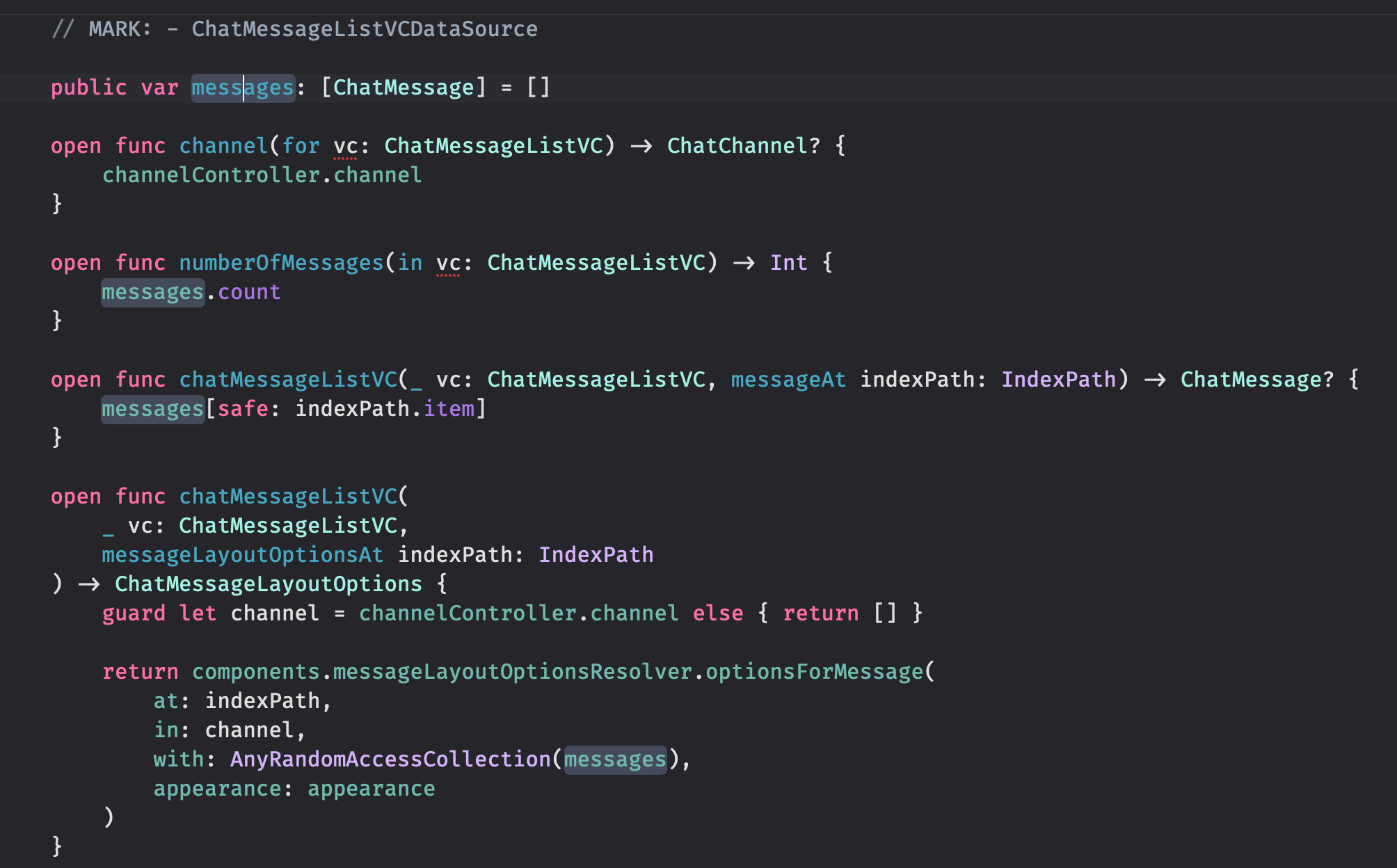Screen dimensions: 1397x868
Task: Click 'channelController' in the channel function body
Action: point(211,175)
